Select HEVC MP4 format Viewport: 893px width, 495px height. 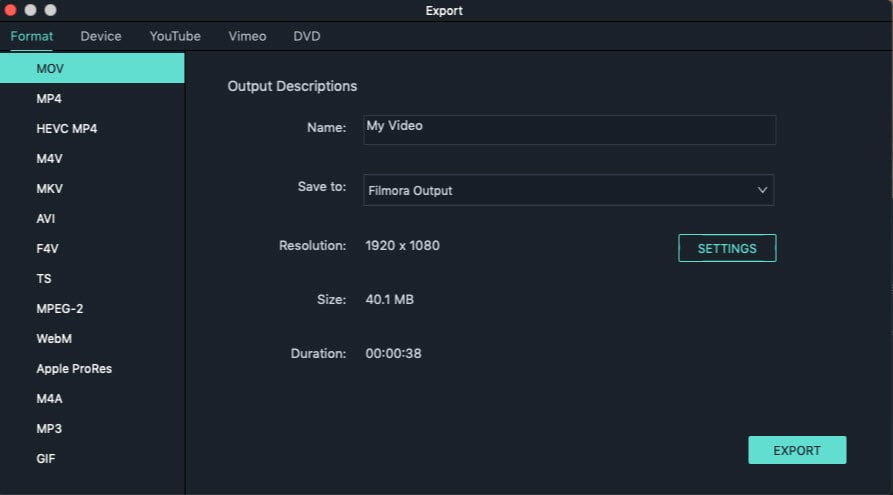66,129
